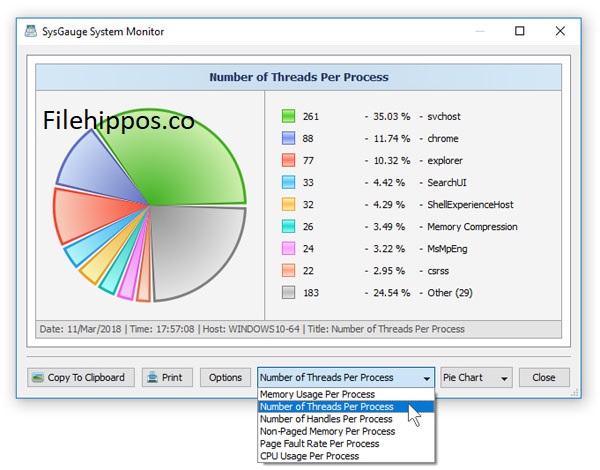Image resolution: width=600 pixels, height=470 pixels.
Task: Maximize the SysGauge window
Action: pyautogui.click(x=520, y=31)
